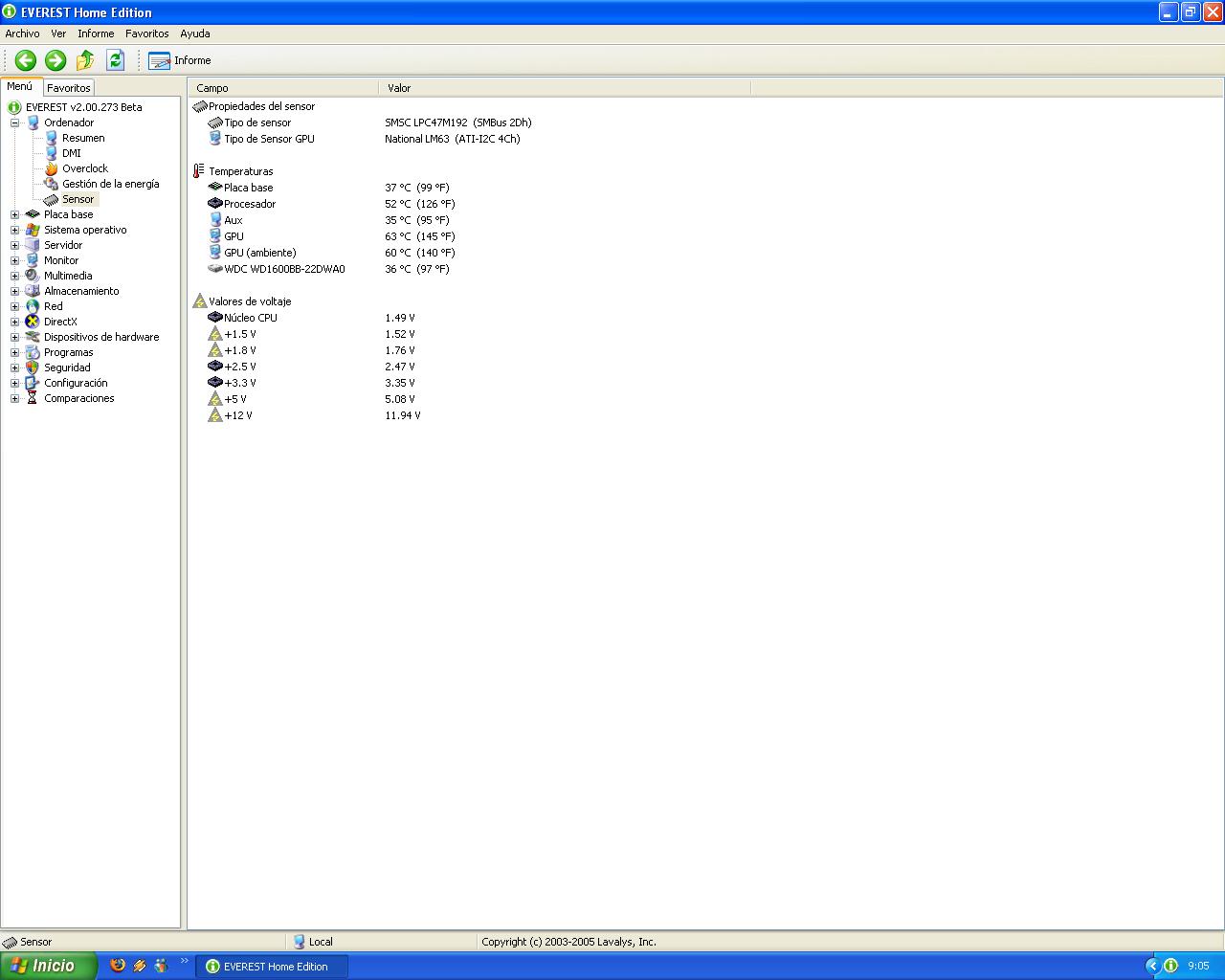
Task: Click the Overclock flame icon
Action: tap(52, 168)
